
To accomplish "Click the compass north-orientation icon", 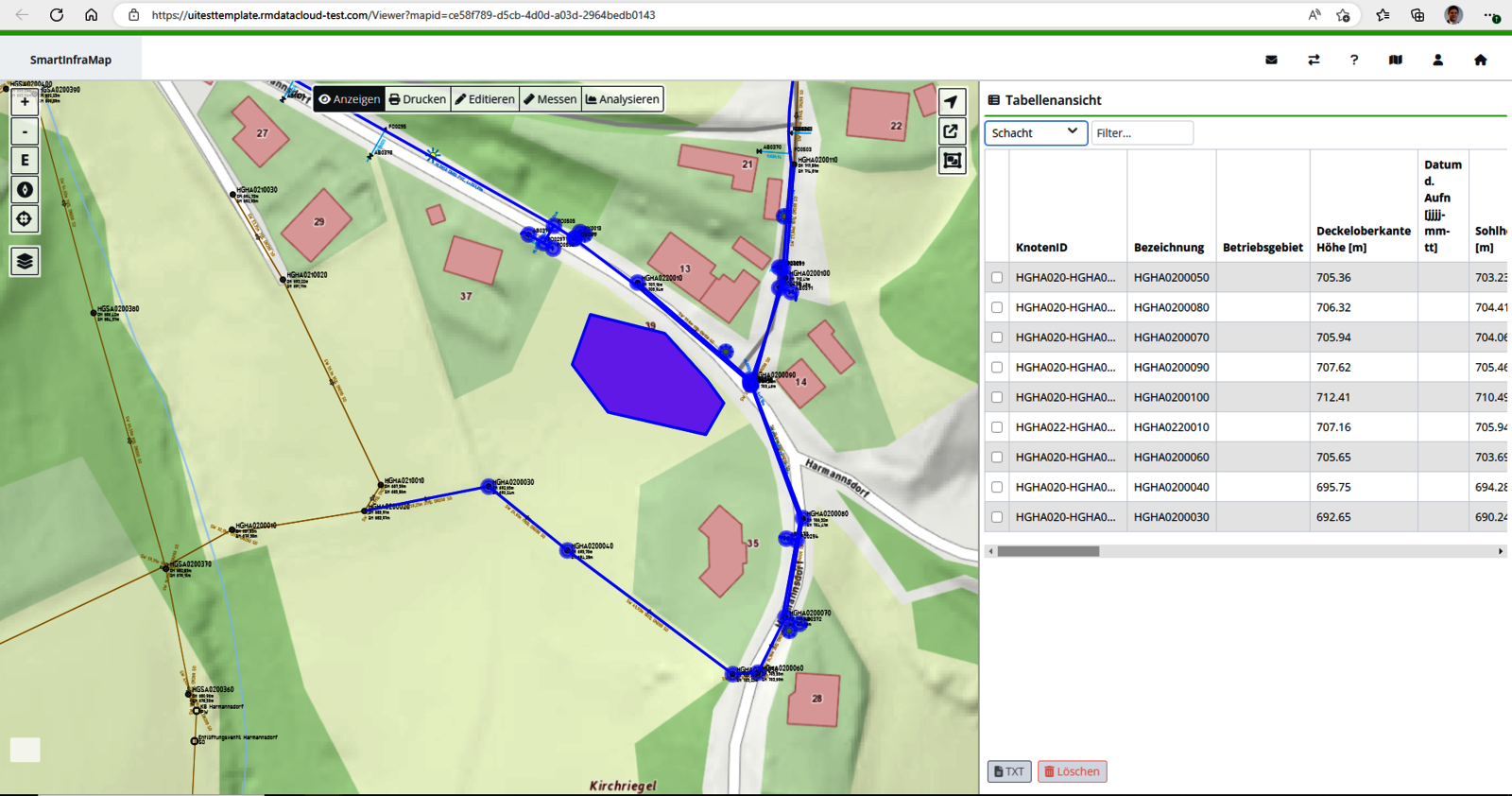I will [25, 190].
